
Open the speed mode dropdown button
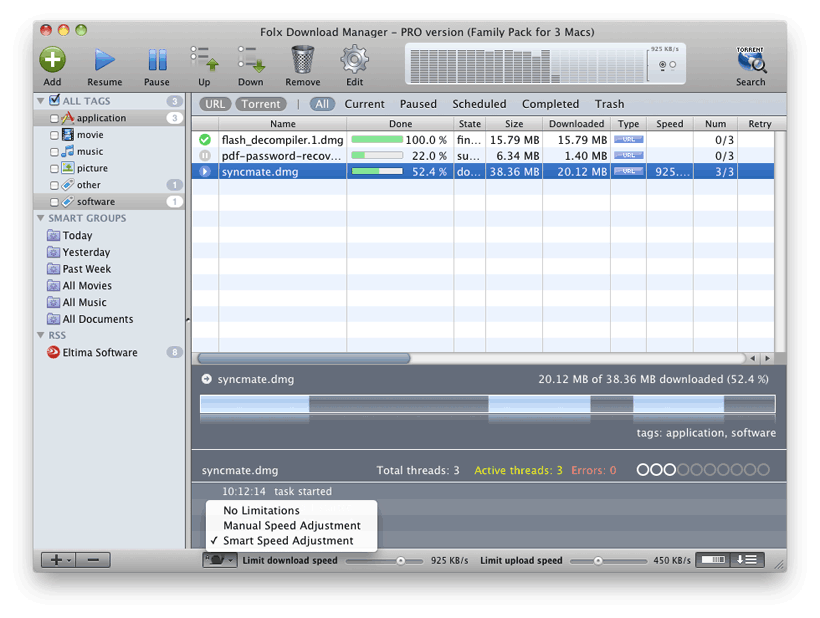click(x=220, y=560)
